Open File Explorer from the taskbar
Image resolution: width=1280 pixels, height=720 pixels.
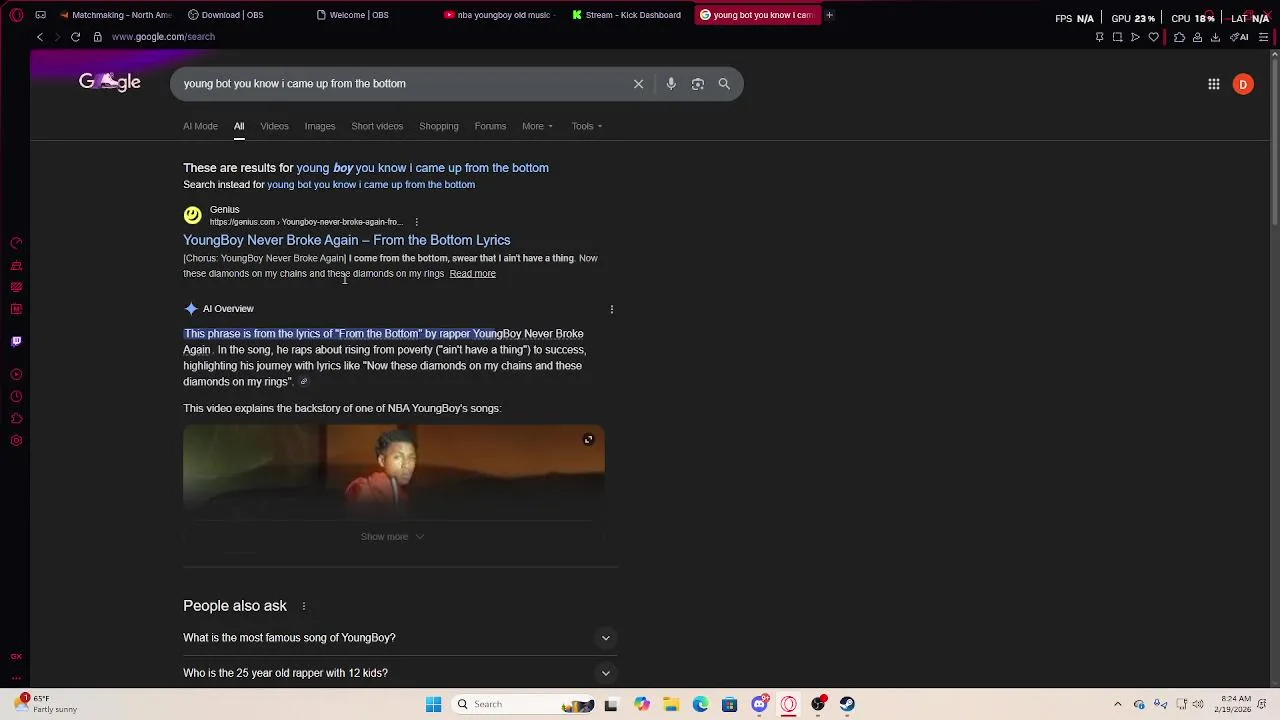[x=671, y=704]
